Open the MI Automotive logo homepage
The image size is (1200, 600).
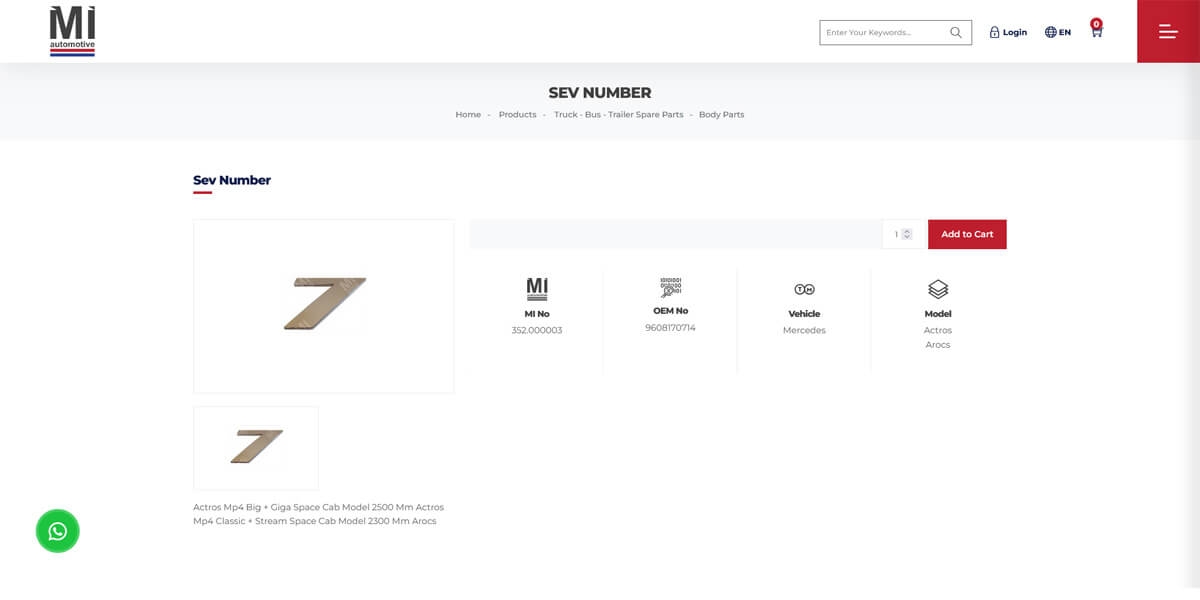click(x=72, y=31)
